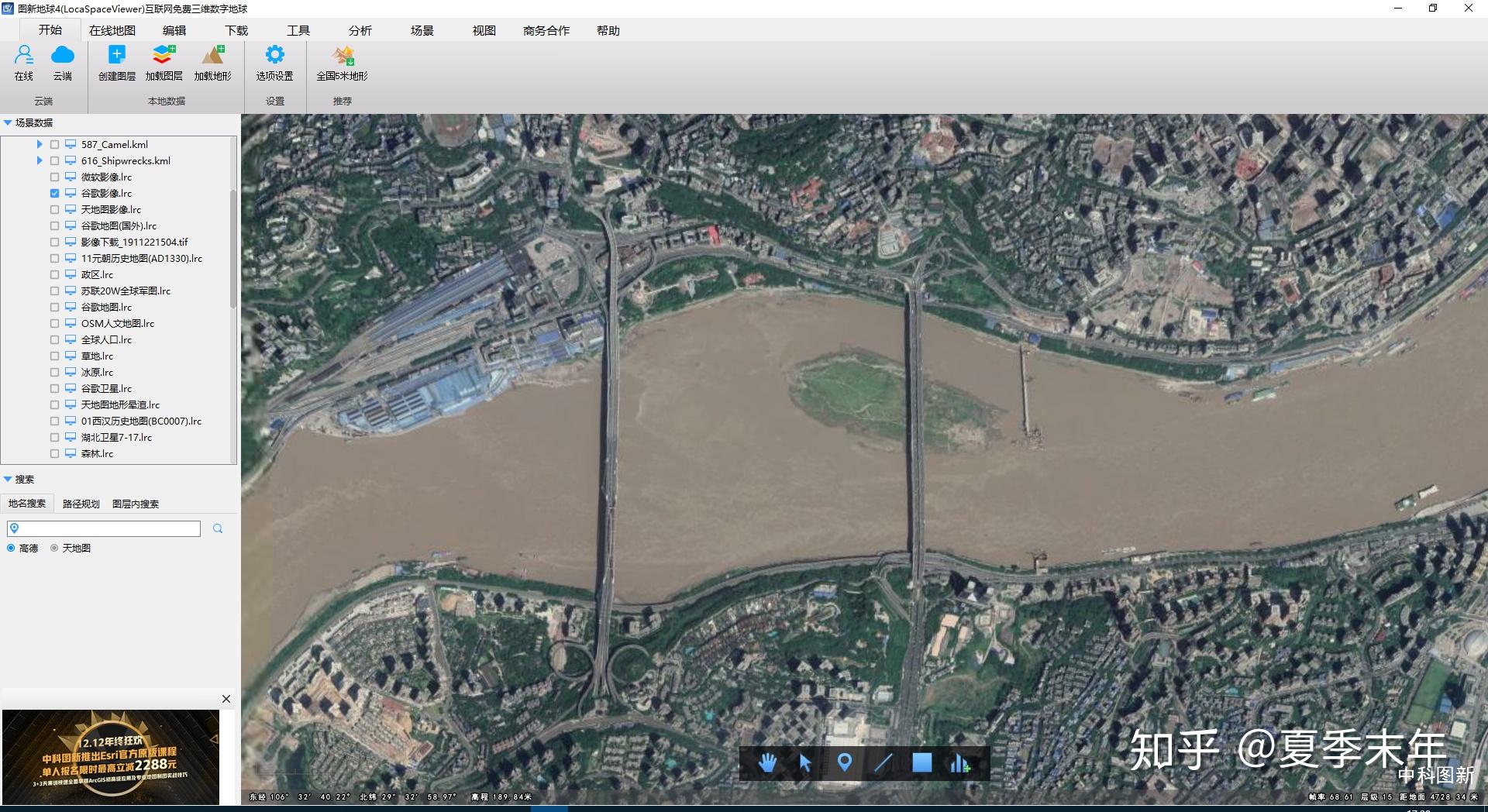Click the 在线 user icon
The image size is (1488, 812).
pos(24,56)
